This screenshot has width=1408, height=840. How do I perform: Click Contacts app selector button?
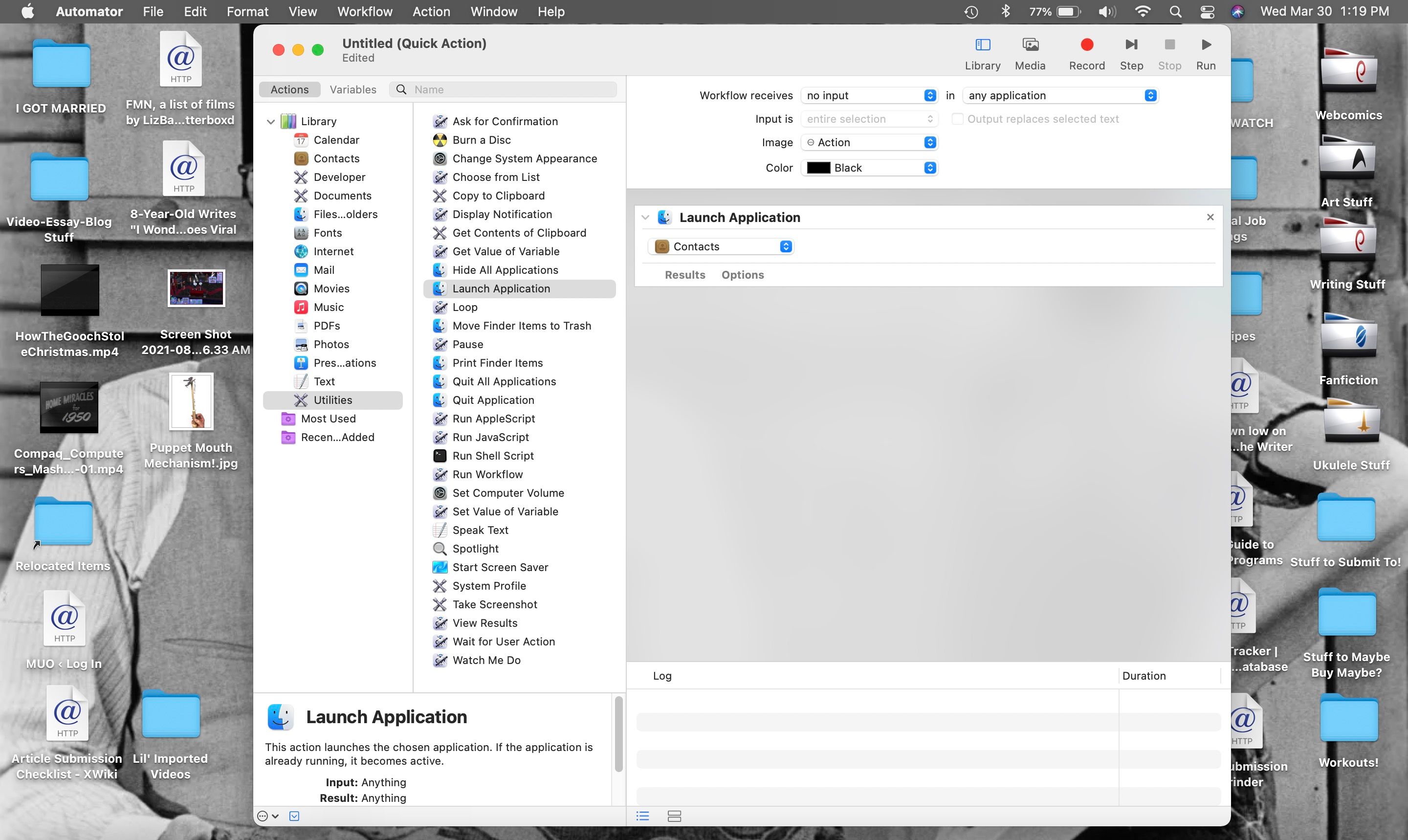(786, 246)
